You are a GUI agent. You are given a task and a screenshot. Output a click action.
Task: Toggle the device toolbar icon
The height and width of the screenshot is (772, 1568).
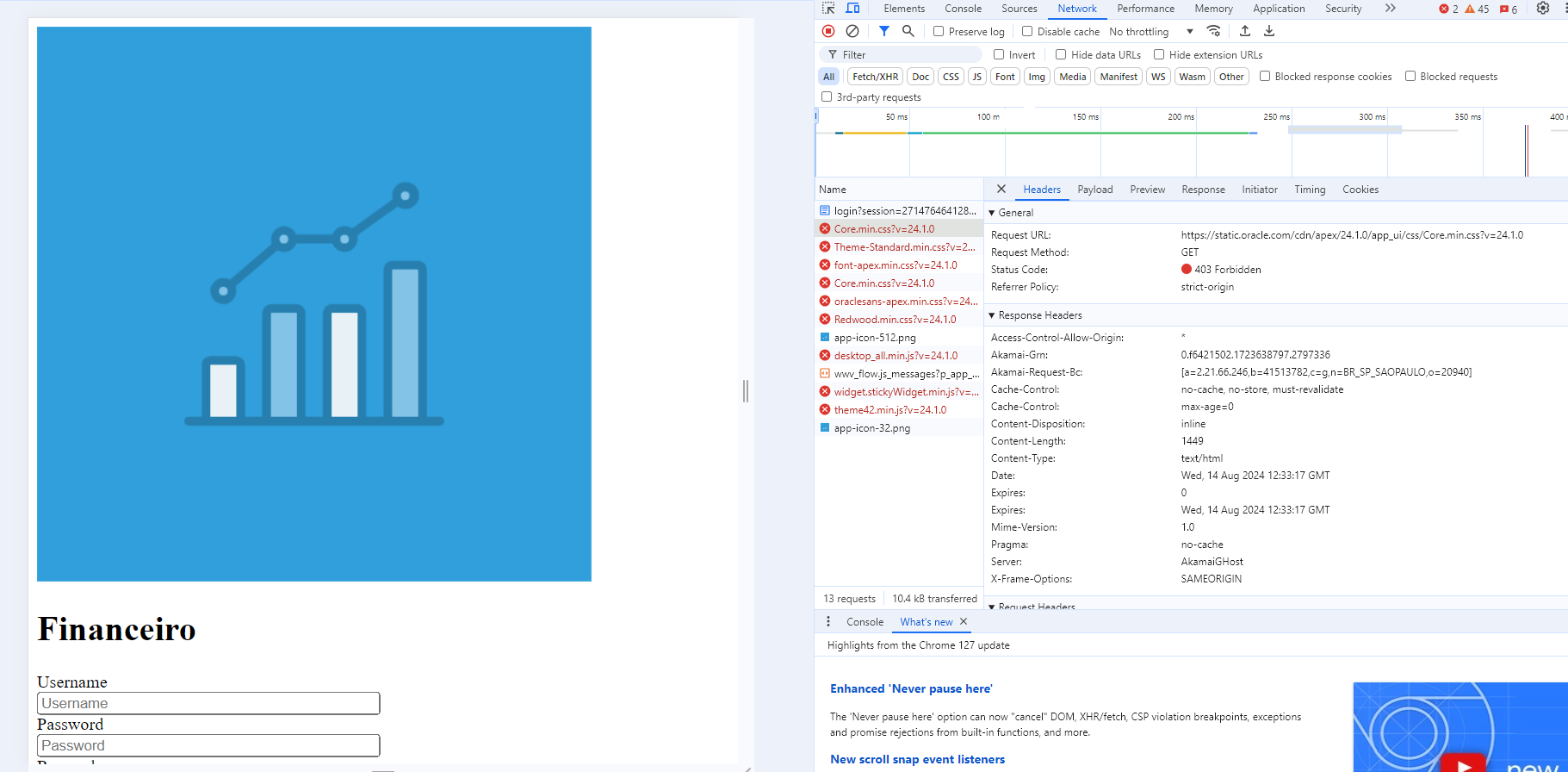pos(852,9)
